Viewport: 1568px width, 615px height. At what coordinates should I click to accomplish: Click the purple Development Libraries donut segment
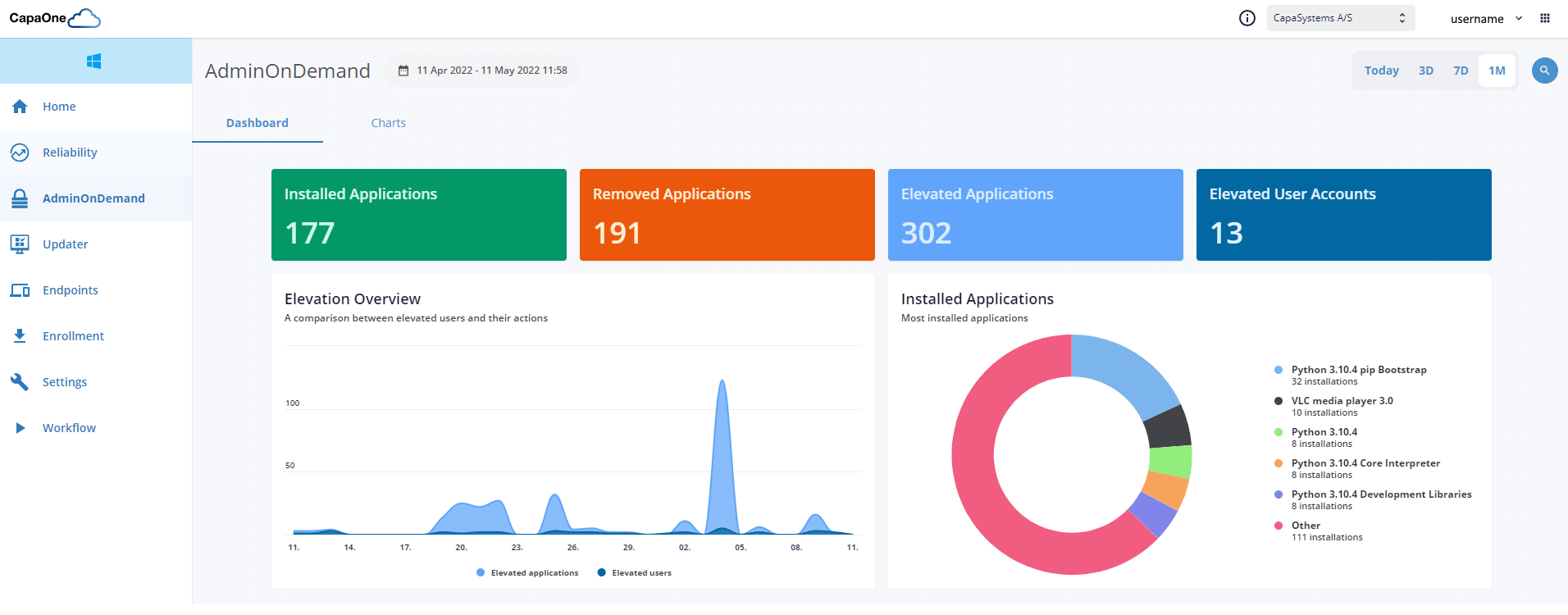tap(1153, 515)
